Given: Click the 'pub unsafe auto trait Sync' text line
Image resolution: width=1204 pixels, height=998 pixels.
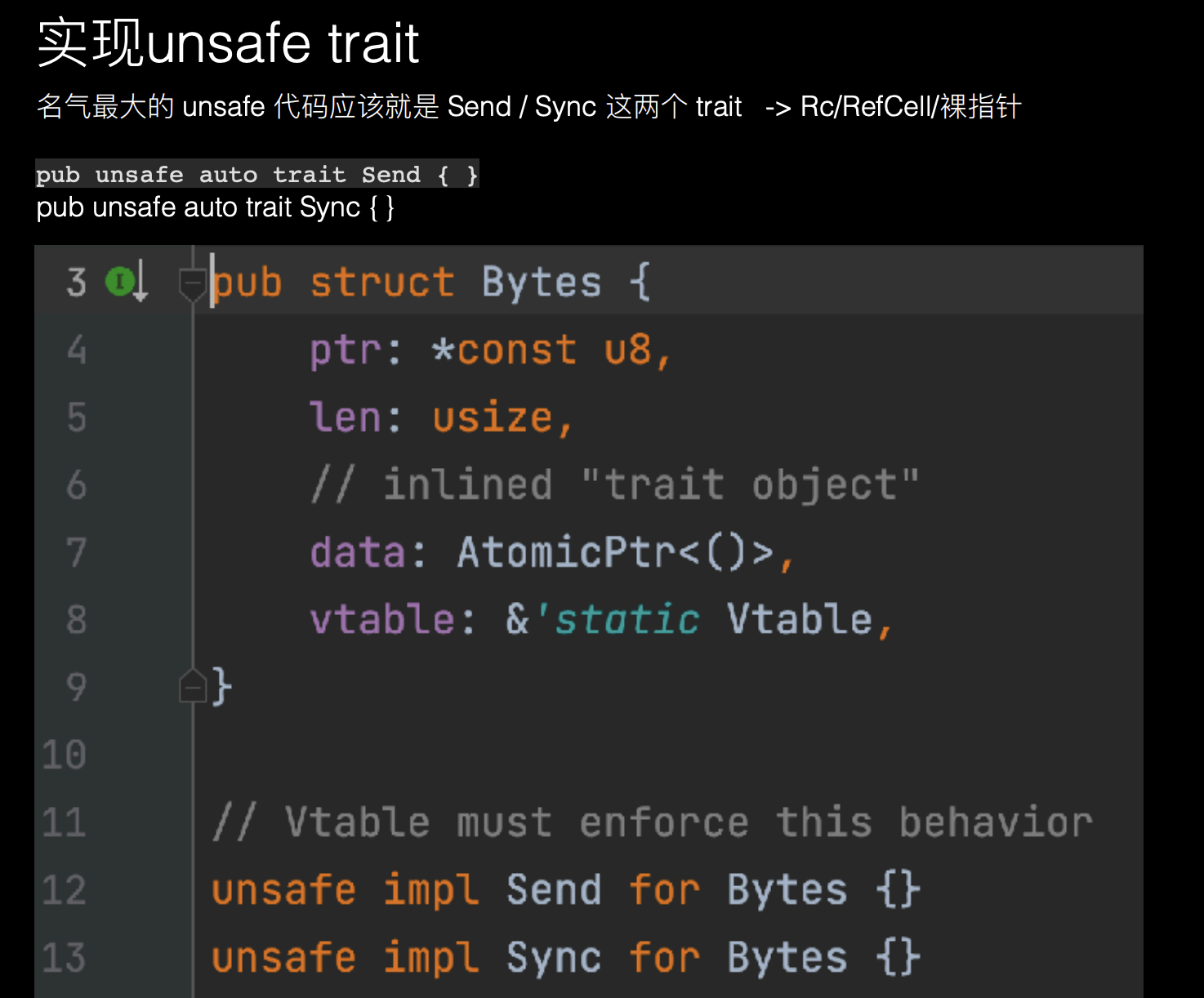Looking at the screenshot, I should tap(215, 207).
